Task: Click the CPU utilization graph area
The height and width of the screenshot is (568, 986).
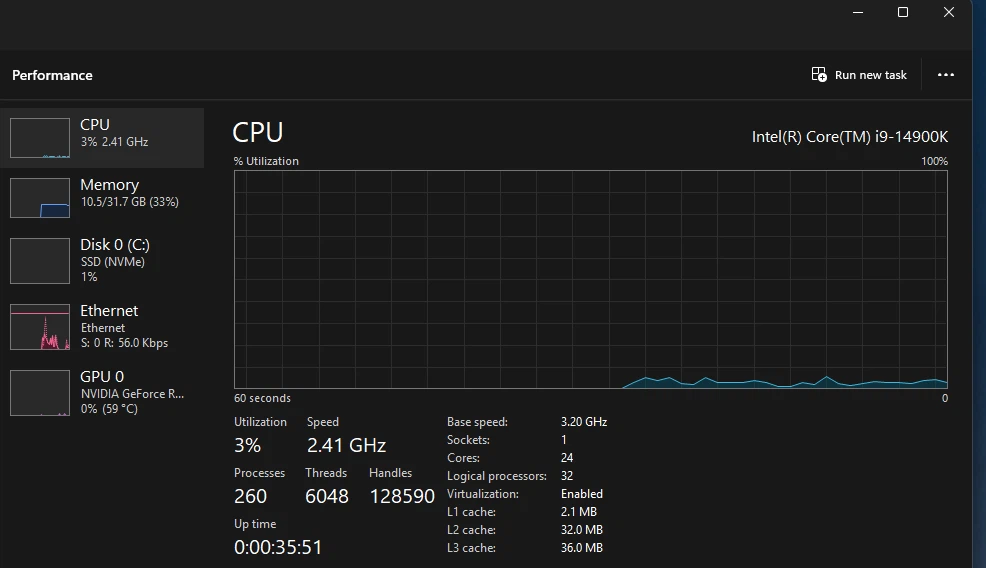Action: (x=590, y=279)
